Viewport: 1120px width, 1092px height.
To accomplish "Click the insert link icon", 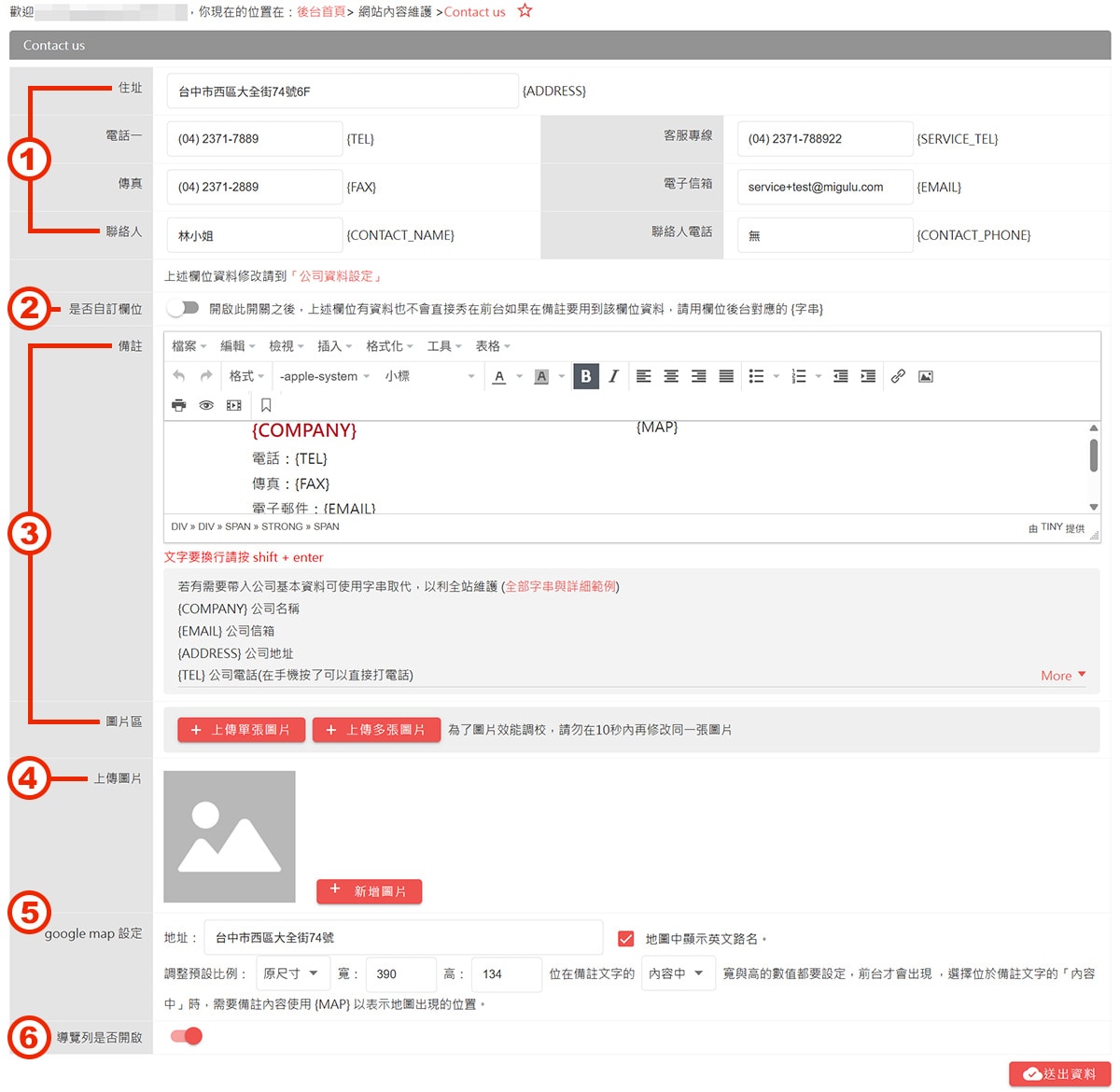I will pos(898,376).
